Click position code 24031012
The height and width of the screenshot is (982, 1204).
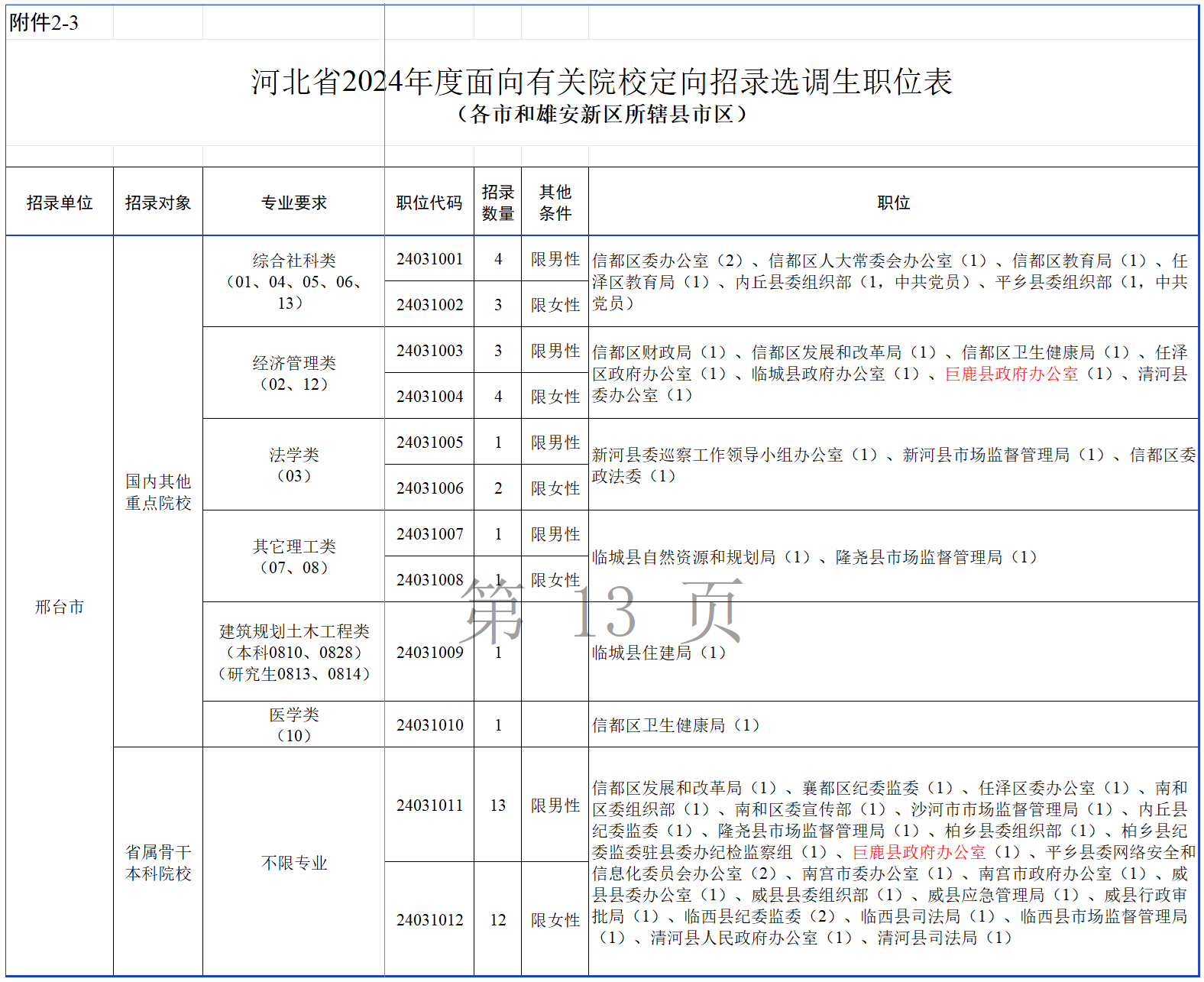429,920
